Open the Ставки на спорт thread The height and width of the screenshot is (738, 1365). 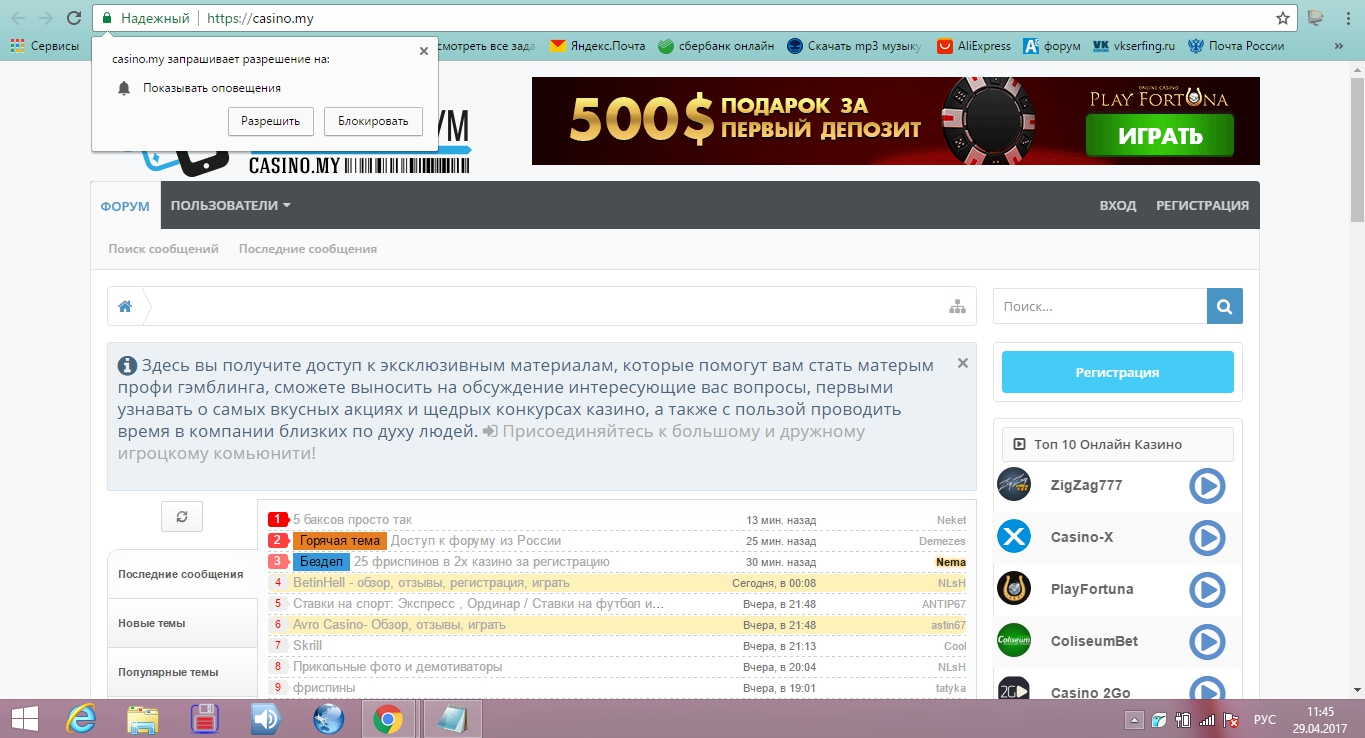click(x=478, y=604)
